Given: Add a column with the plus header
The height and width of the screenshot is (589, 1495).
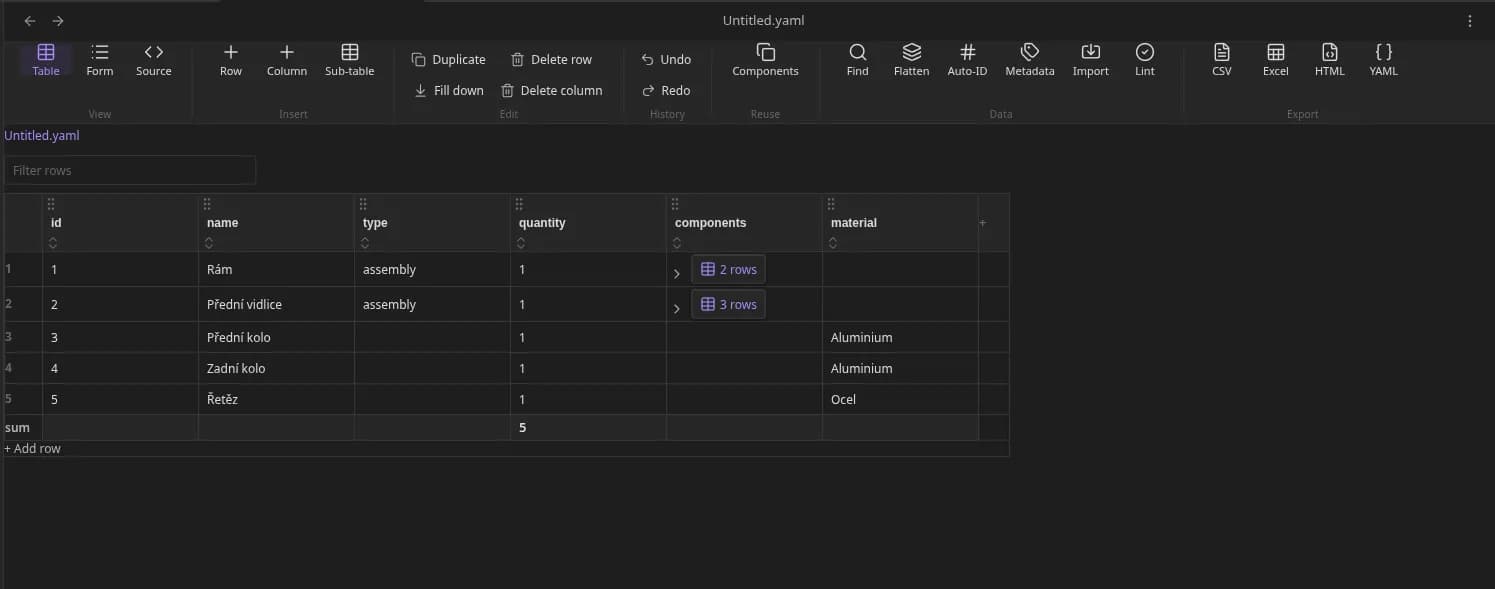Looking at the screenshot, I should coord(983,223).
